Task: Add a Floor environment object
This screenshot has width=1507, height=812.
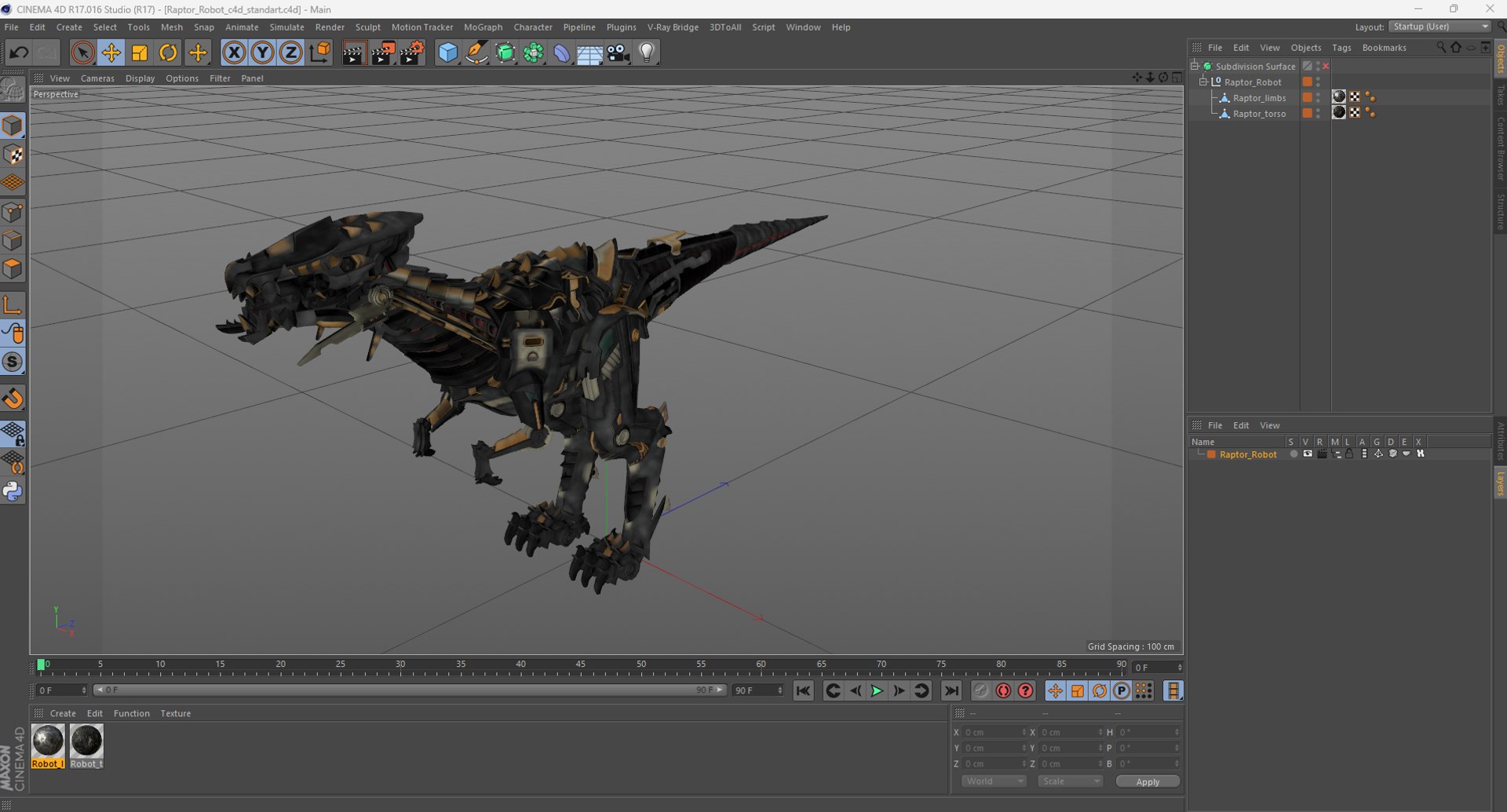Action: point(590,53)
